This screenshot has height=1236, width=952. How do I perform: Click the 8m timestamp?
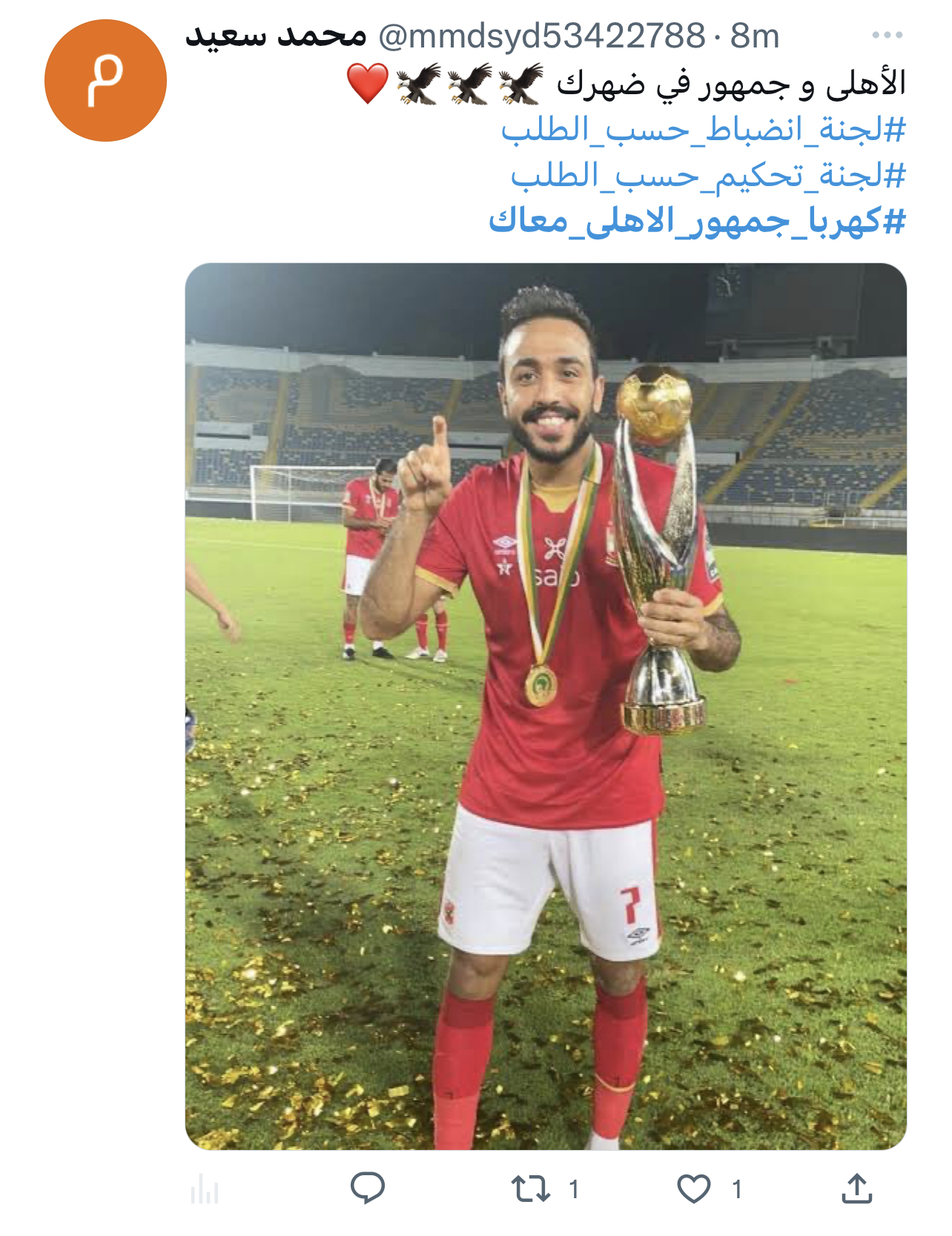pyautogui.click(x=755, y=36)
